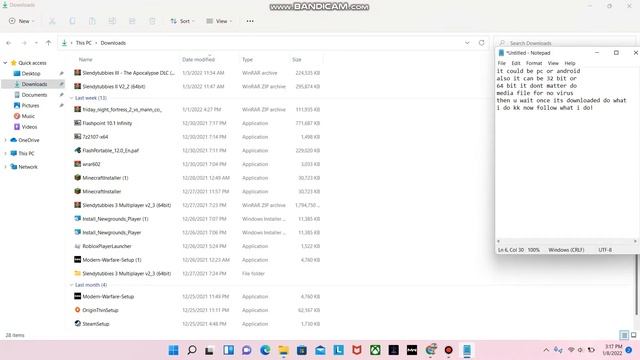Open Task View on the taskbar
The height and width of the screenshot is (360, 640).
click(x=210, y=350)
